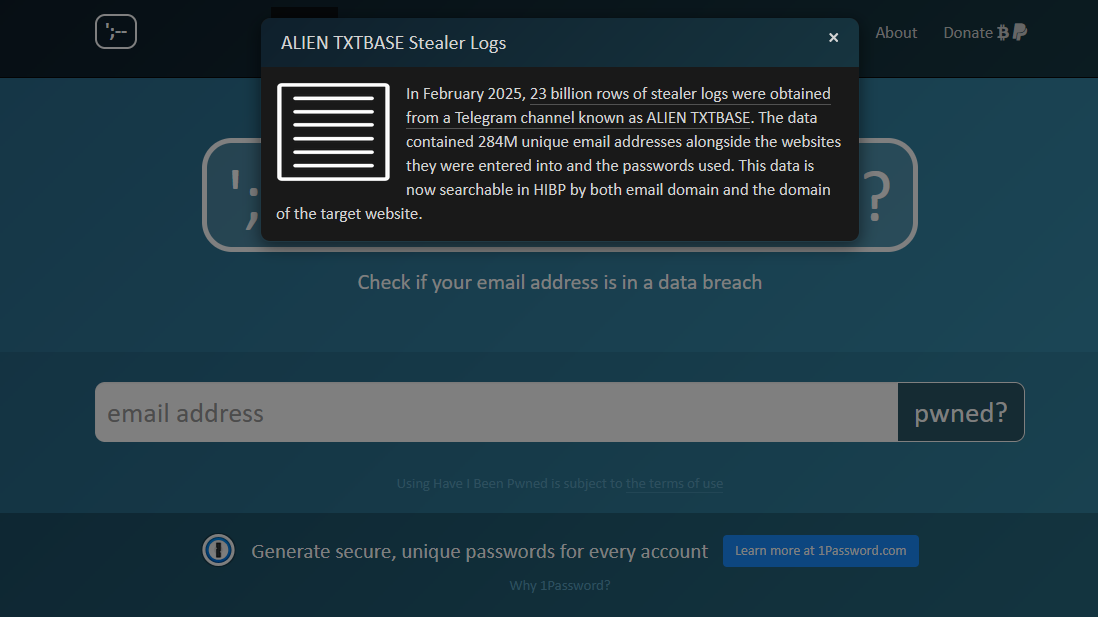Viewport: 1098px width, 617px height.
Task: Click the Bitcoin donate icon
Action: pyautogui.click(x=1003, y=33)
